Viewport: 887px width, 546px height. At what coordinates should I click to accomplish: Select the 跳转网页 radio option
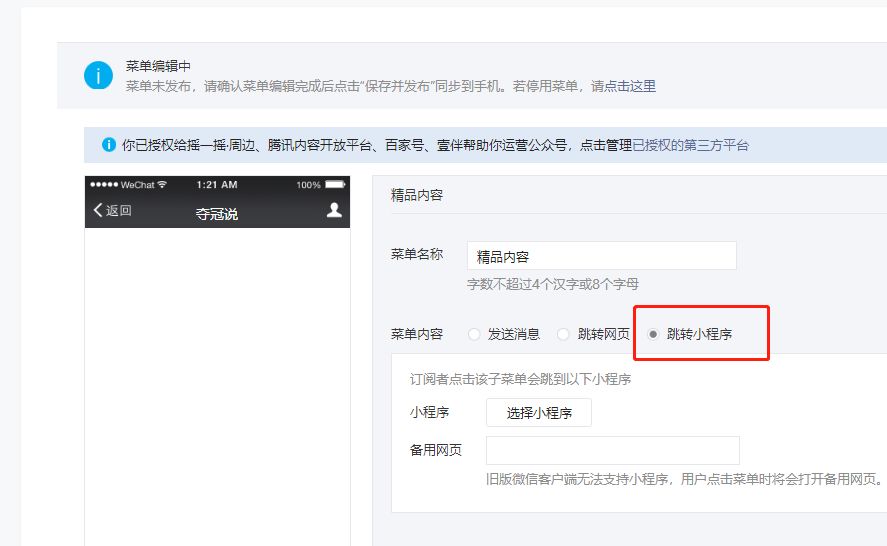click(x=563, y=334)
